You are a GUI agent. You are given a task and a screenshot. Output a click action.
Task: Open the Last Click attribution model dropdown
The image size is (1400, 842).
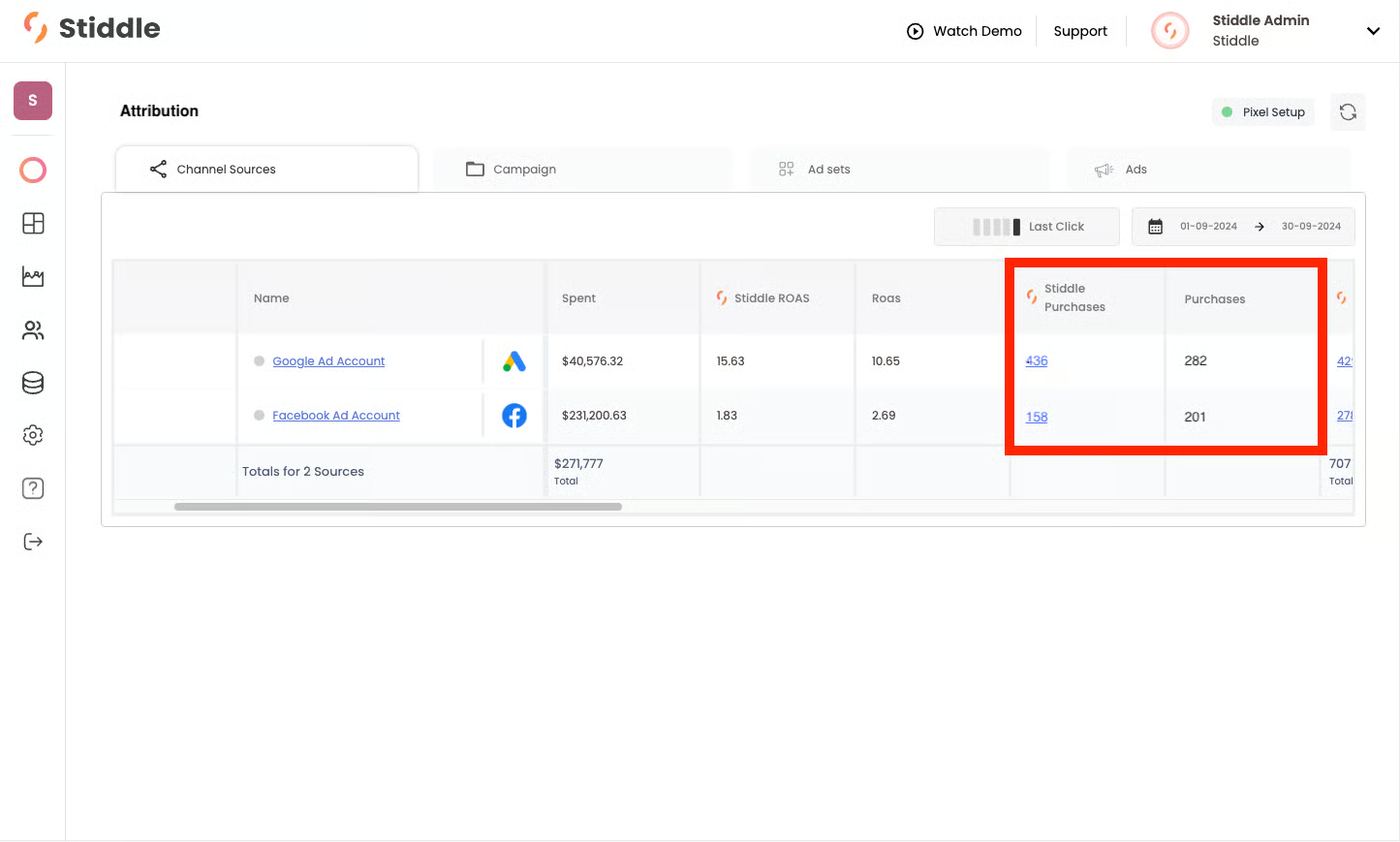point(1027,227)
